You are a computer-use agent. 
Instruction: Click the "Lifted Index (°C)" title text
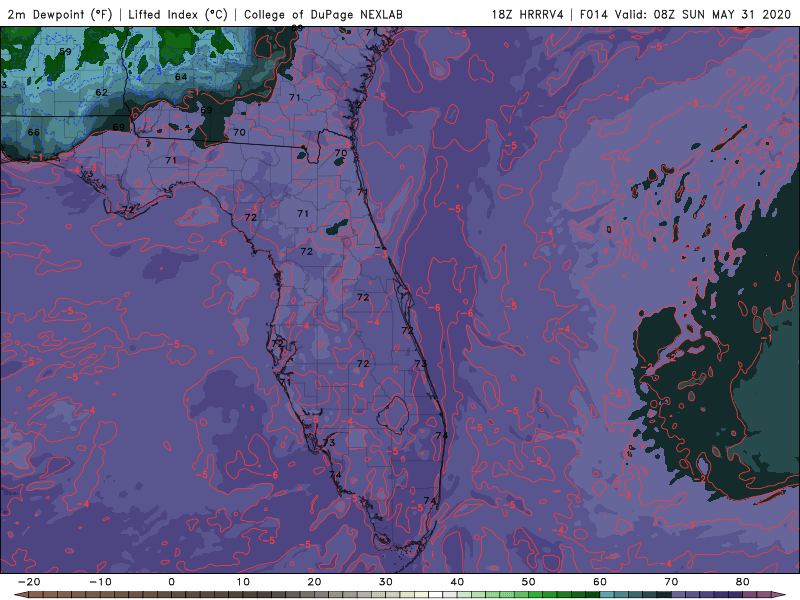point(178,14)
